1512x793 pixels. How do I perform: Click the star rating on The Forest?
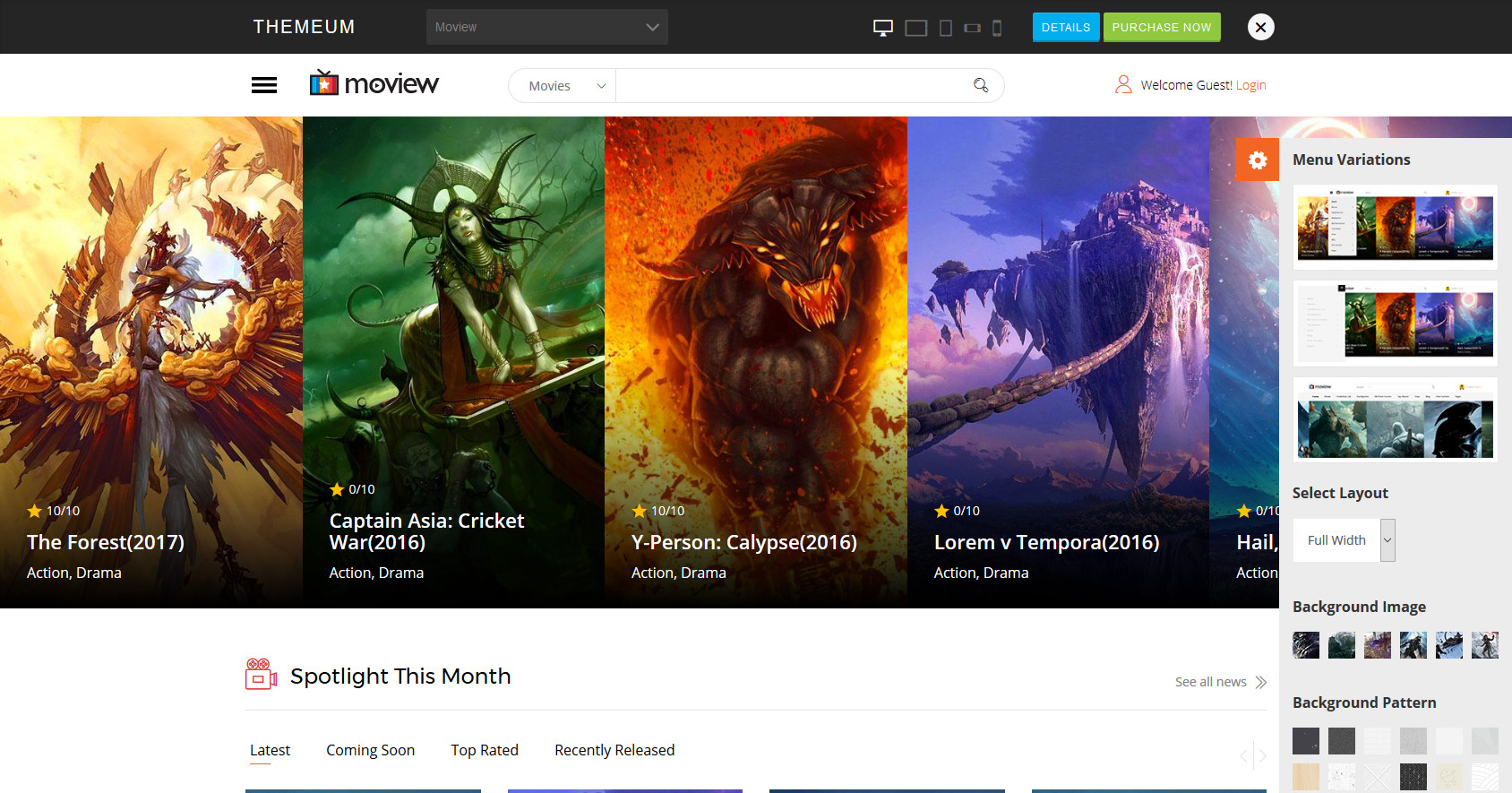[x=35, y=511]
